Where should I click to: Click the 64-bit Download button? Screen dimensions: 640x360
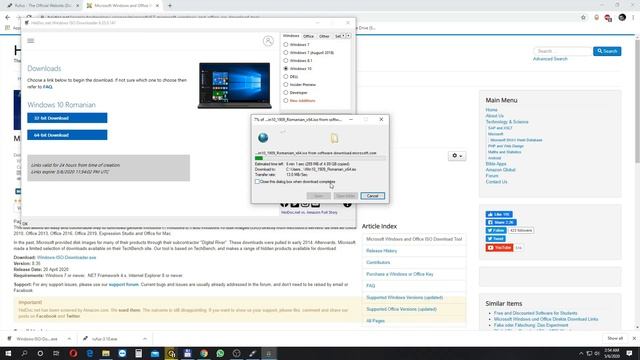tap(67, 135)
